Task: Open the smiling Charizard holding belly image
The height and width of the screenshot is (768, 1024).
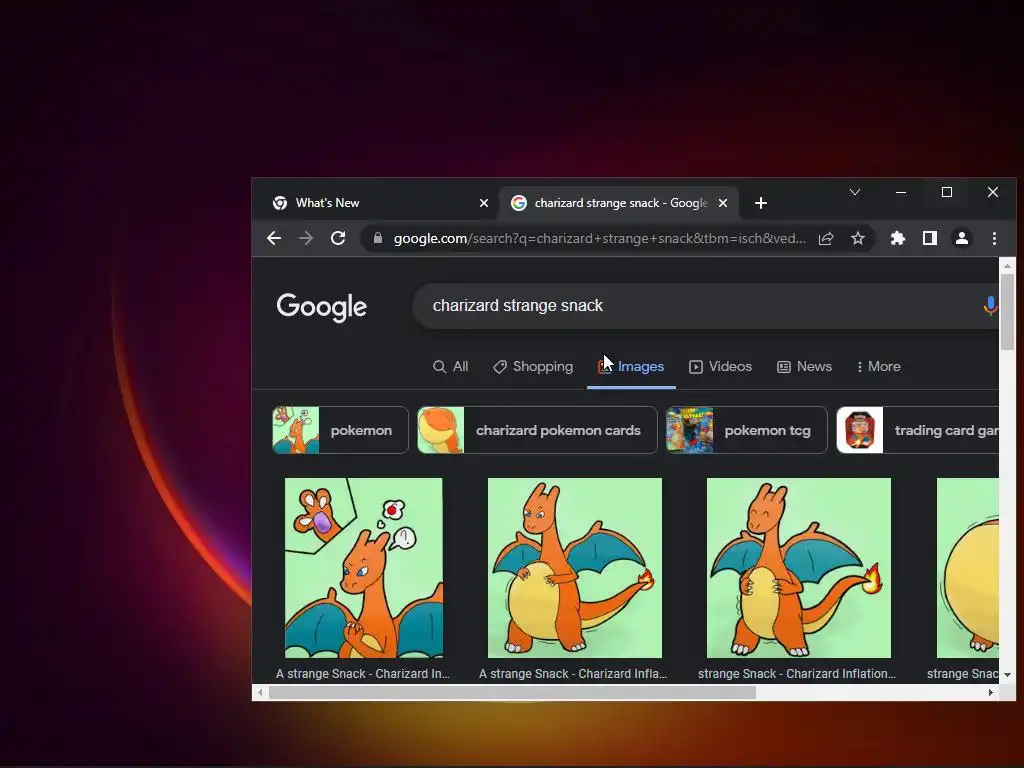Action: pyautogui.click(x=799, y=568)
